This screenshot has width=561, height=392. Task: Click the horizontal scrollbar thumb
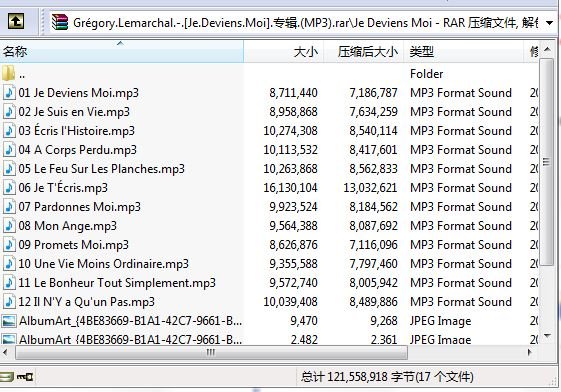click(x=211, y=353)
